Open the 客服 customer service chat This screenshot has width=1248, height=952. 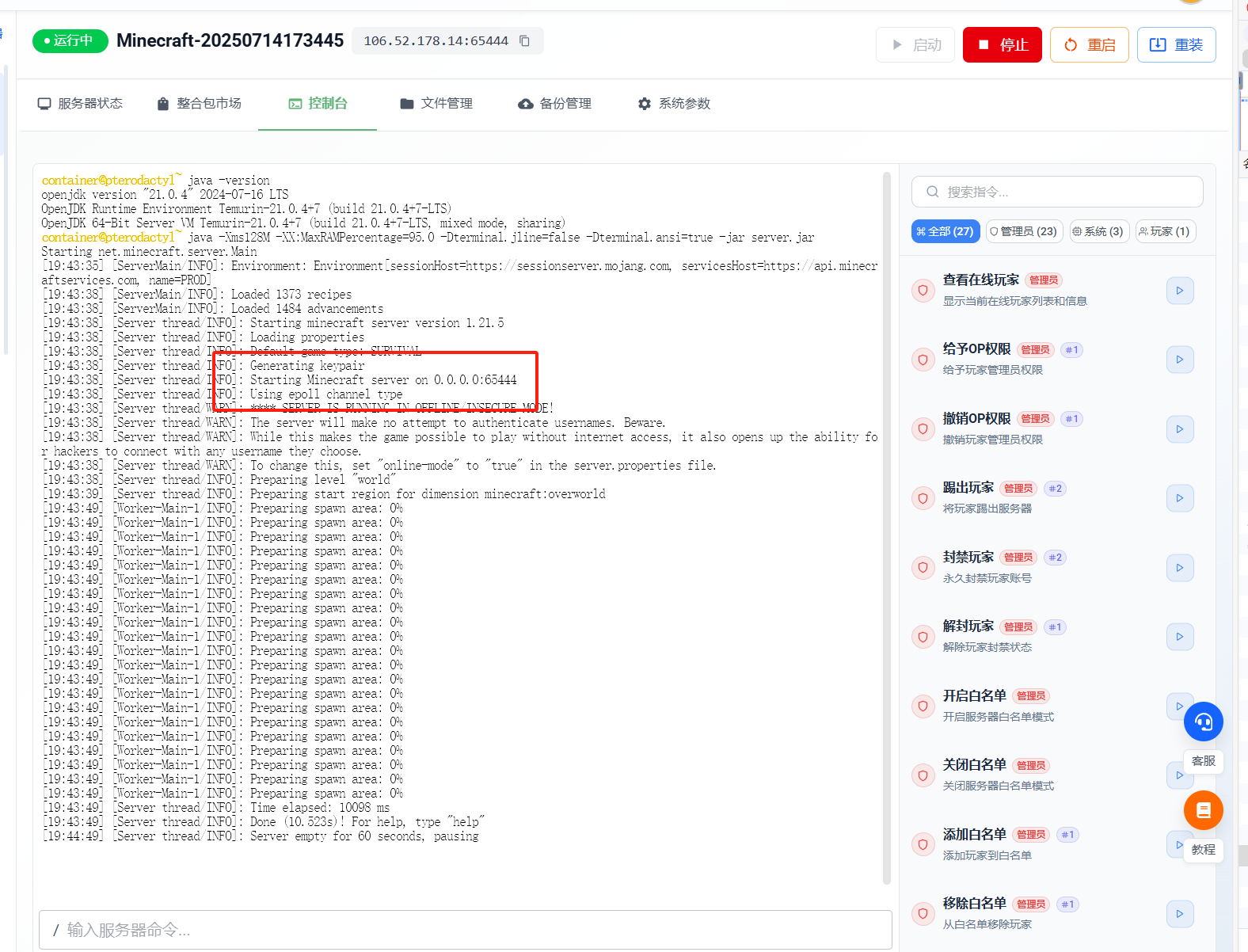click(1204, 722)
